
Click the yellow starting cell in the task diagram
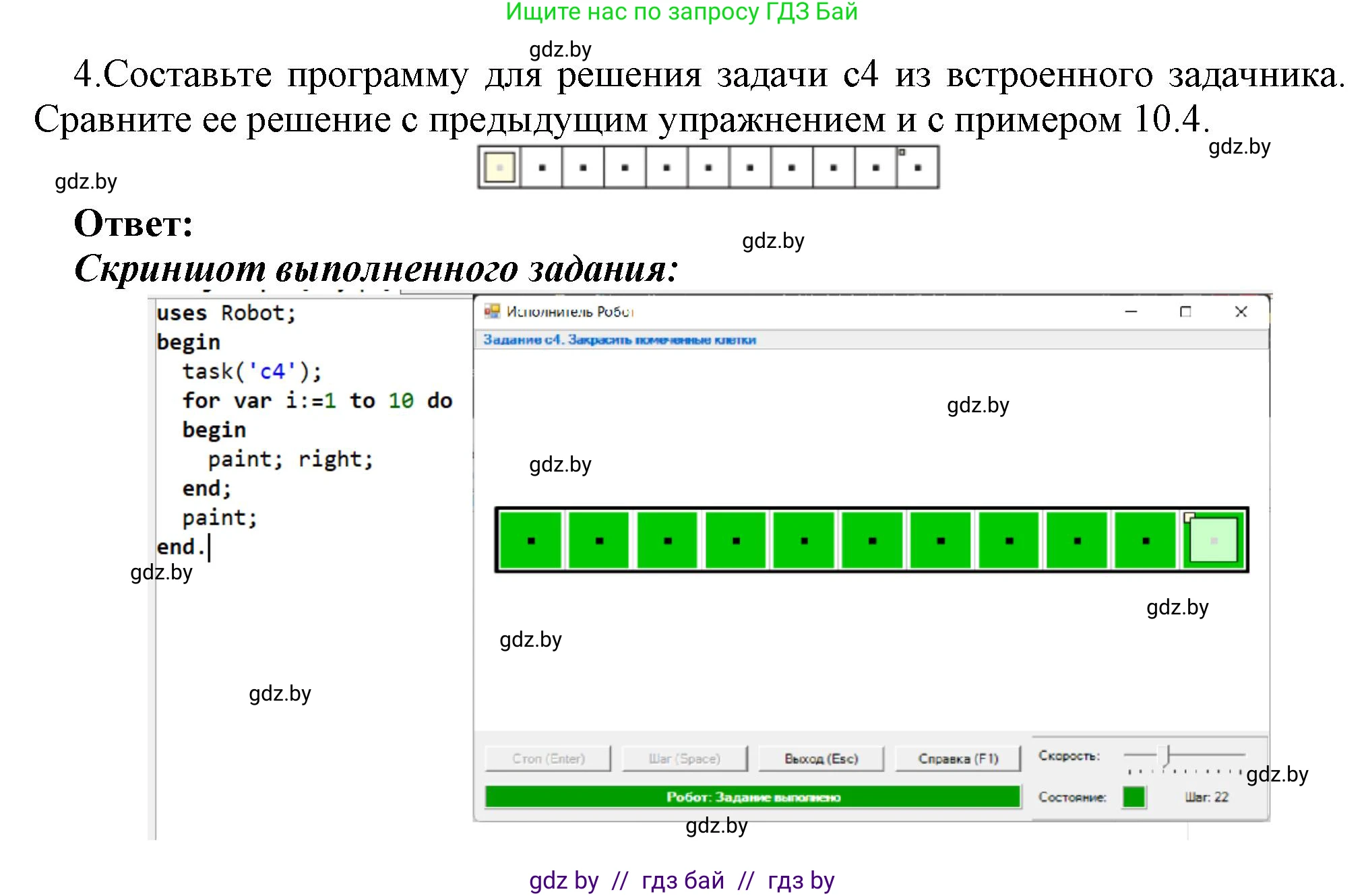(x=499, y=166)
